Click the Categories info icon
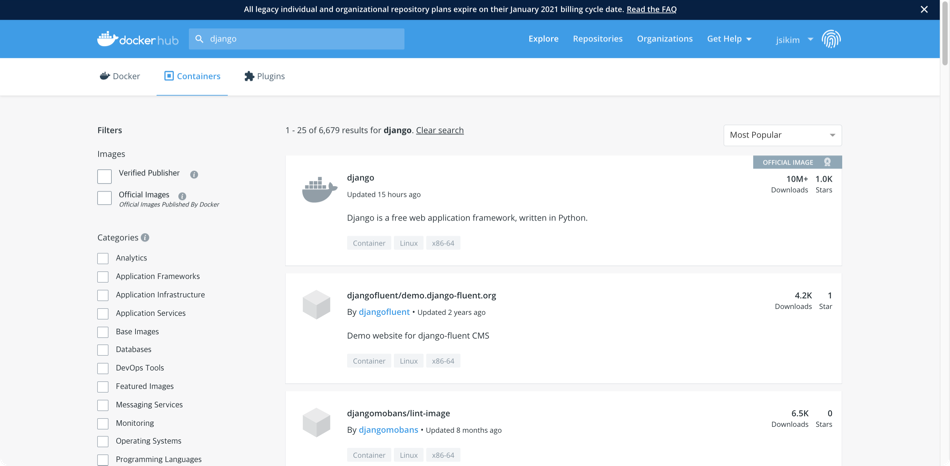Image resolution: width=950 pixels, height=466 pixels. click(x=145, y=238)
